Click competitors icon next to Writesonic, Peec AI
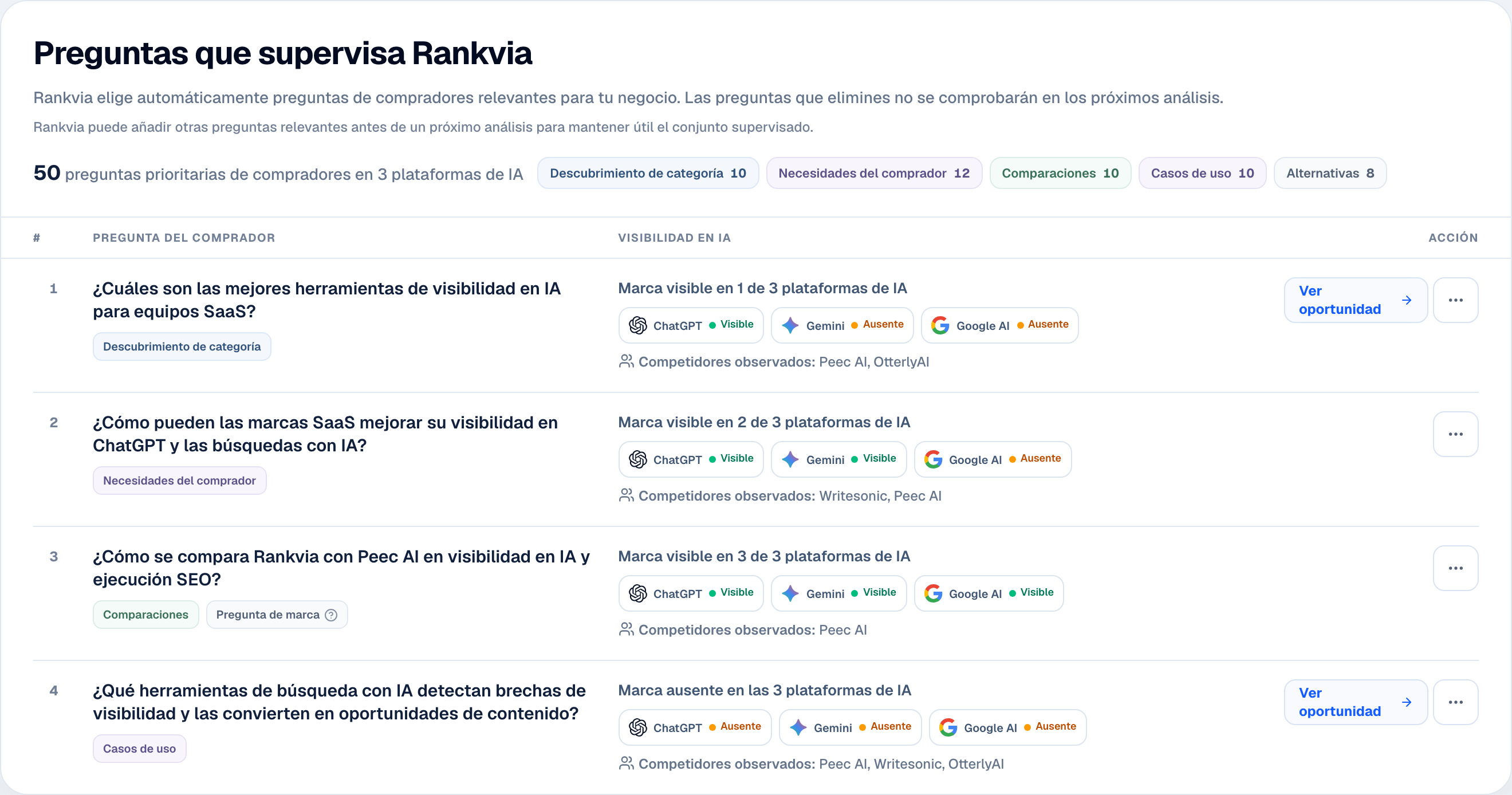Image resolution: width=1512 pixels, height=795 pixels. (x=627, y=495)
